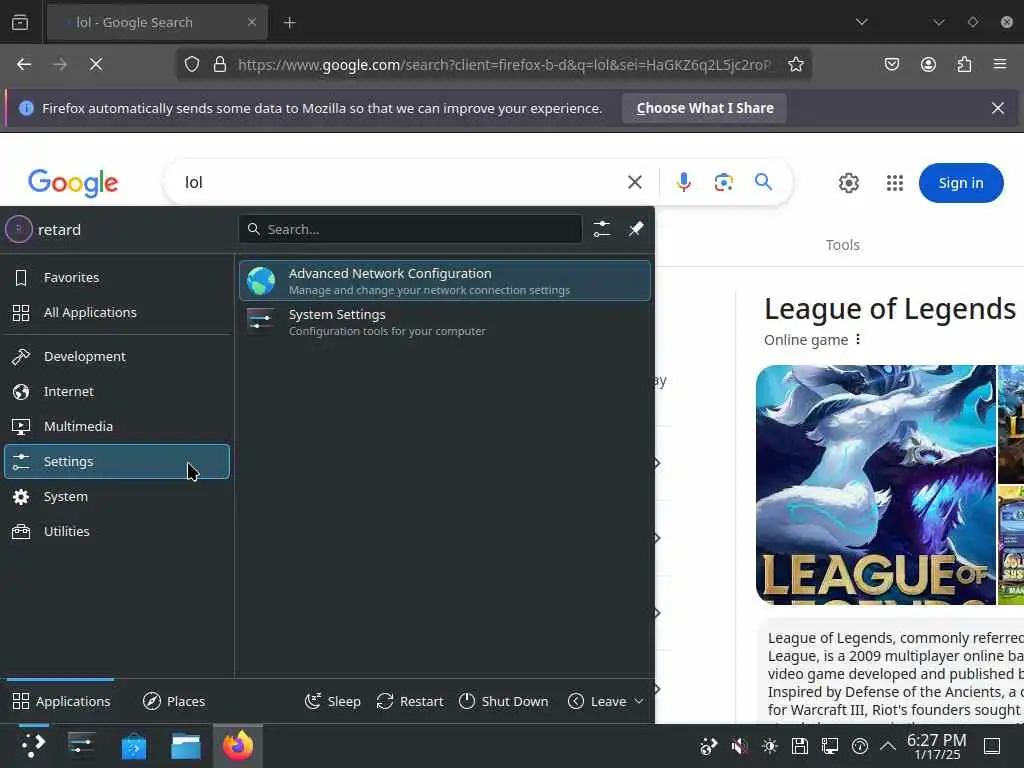Click the Sign in button
The width and height of the screenshot is (1024, 768).
click(x=961, y=183)
